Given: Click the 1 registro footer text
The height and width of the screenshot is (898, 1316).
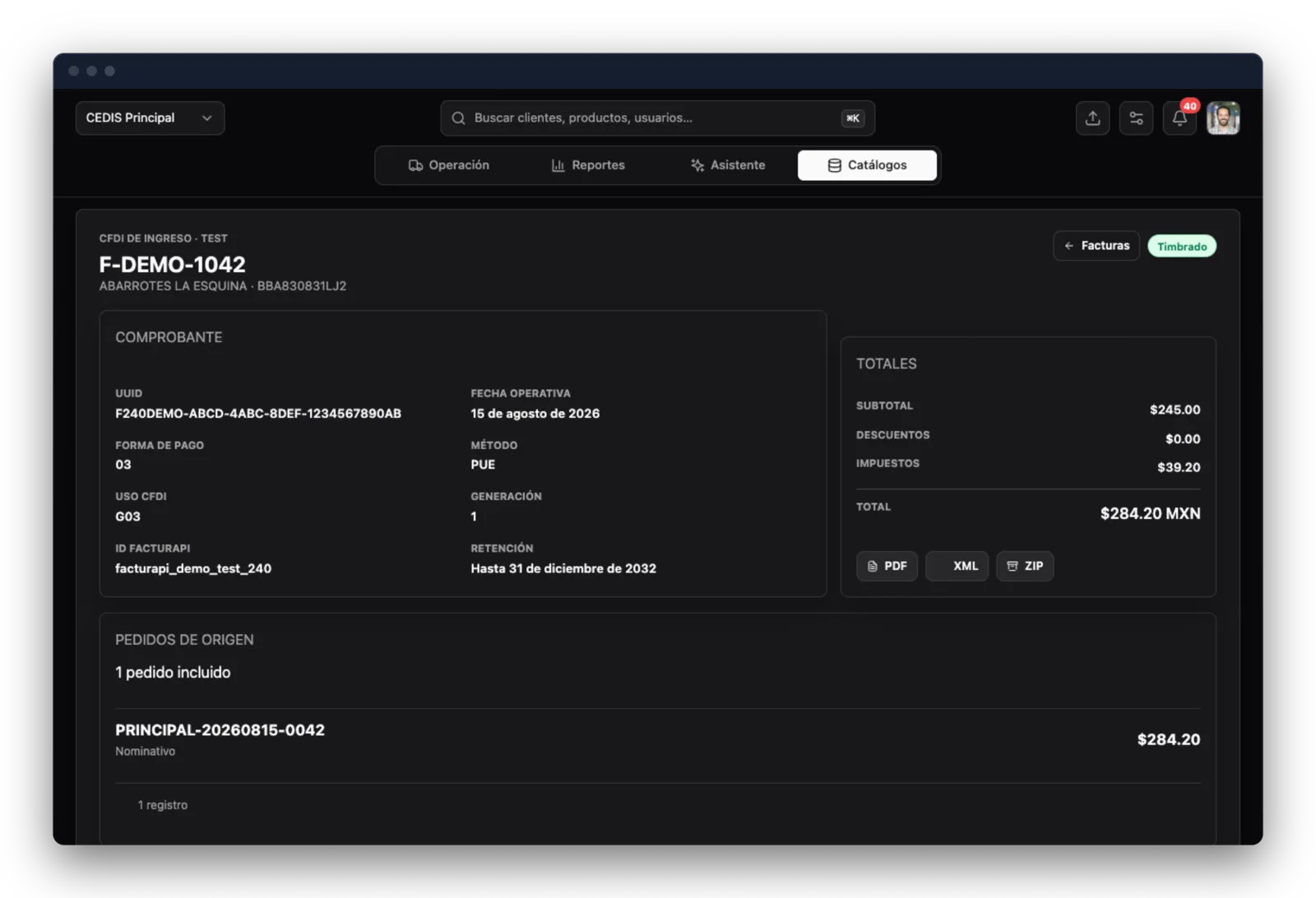Looking at the screenshot, I should point(163,805).
